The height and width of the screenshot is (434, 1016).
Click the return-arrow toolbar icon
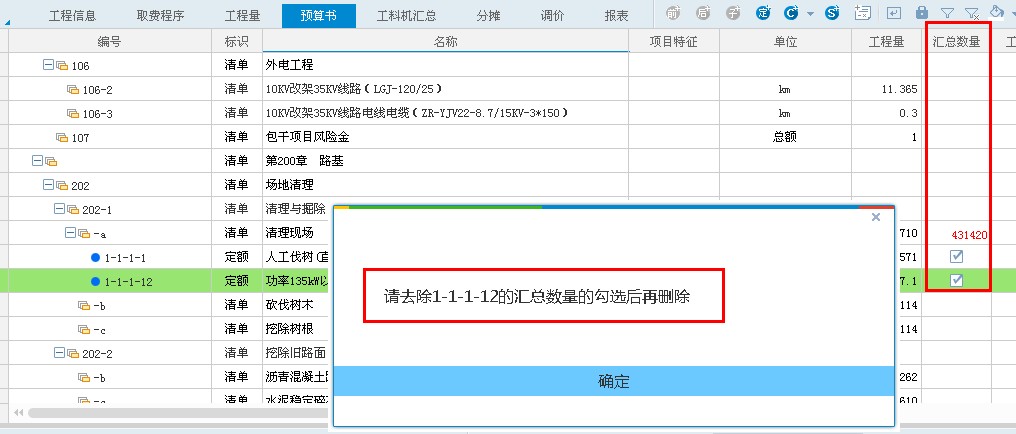894,13
